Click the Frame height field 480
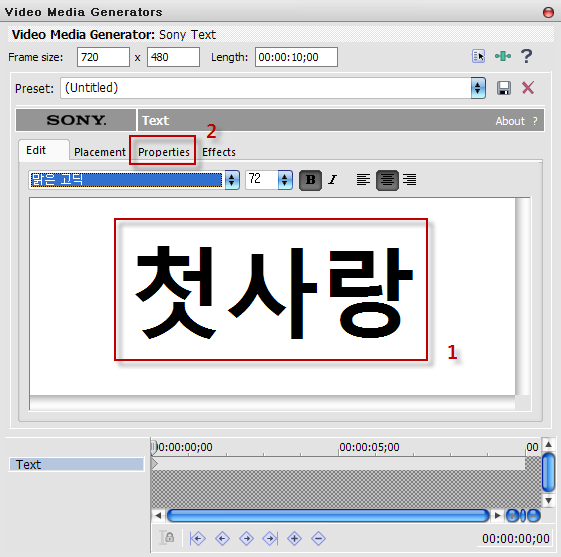 (x=173, y=57)
